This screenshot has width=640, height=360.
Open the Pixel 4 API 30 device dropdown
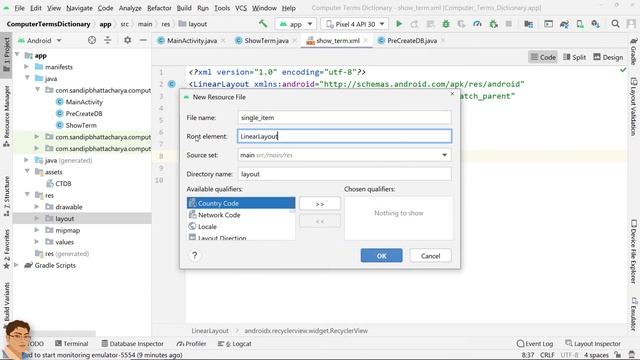point(355,24)
